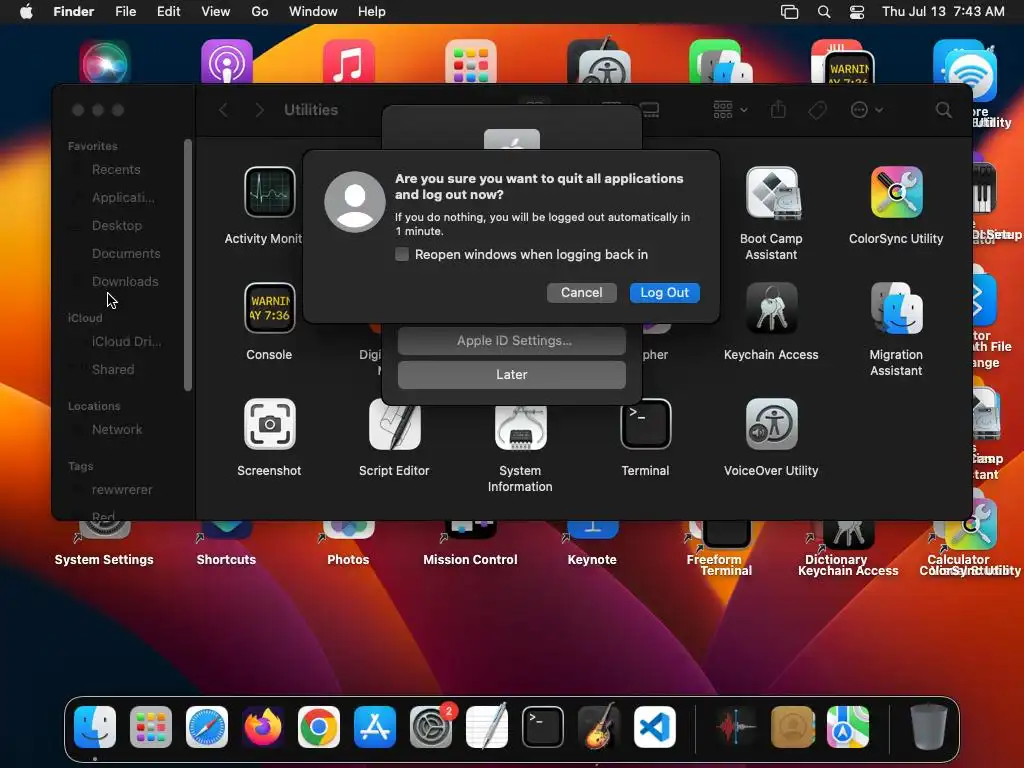The image size is (1024, 768).
Task: Open ColorSync Utility in Finder window
Action: (896, 192)
